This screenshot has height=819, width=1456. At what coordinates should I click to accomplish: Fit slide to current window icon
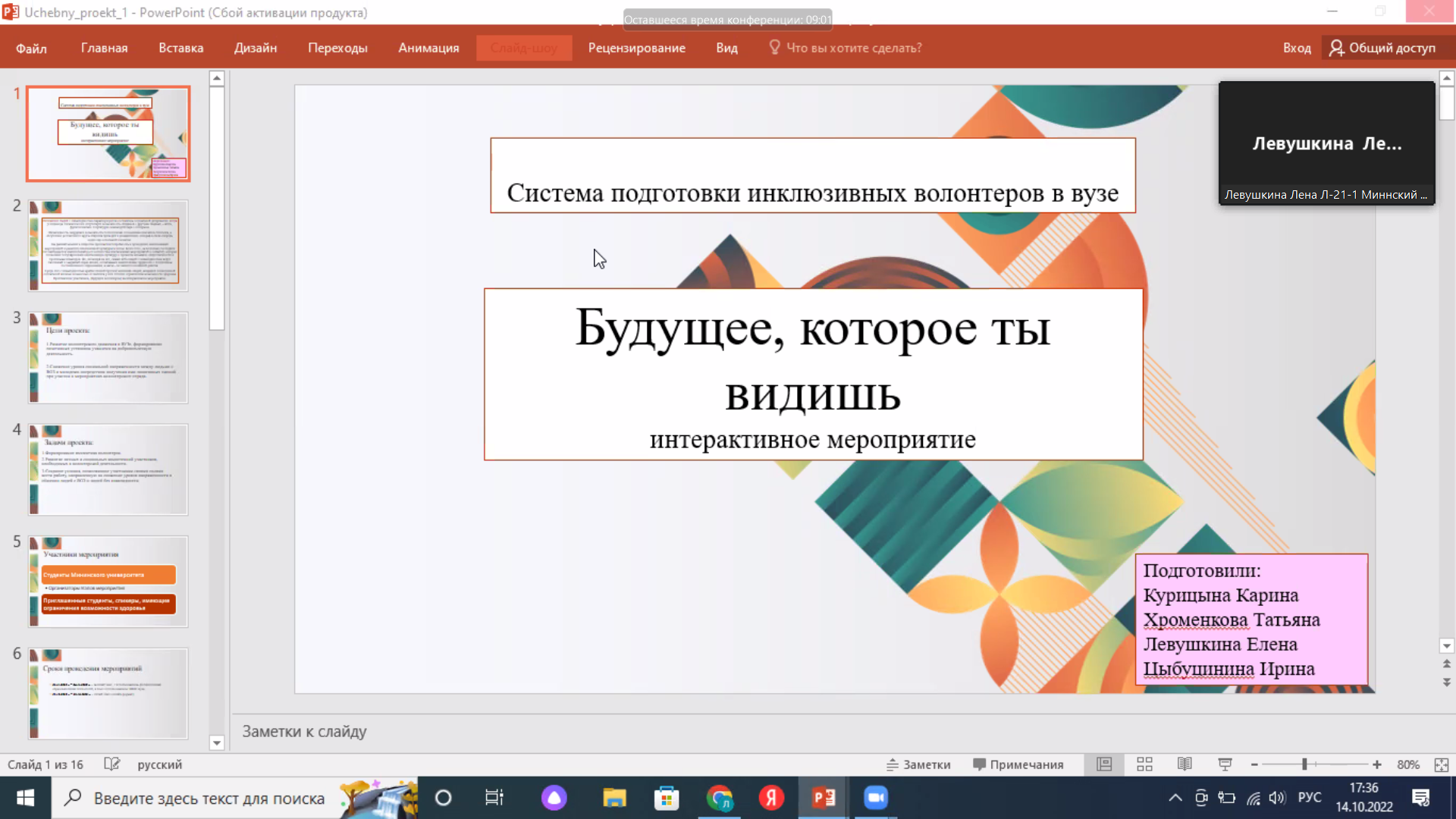(1442, 764)
